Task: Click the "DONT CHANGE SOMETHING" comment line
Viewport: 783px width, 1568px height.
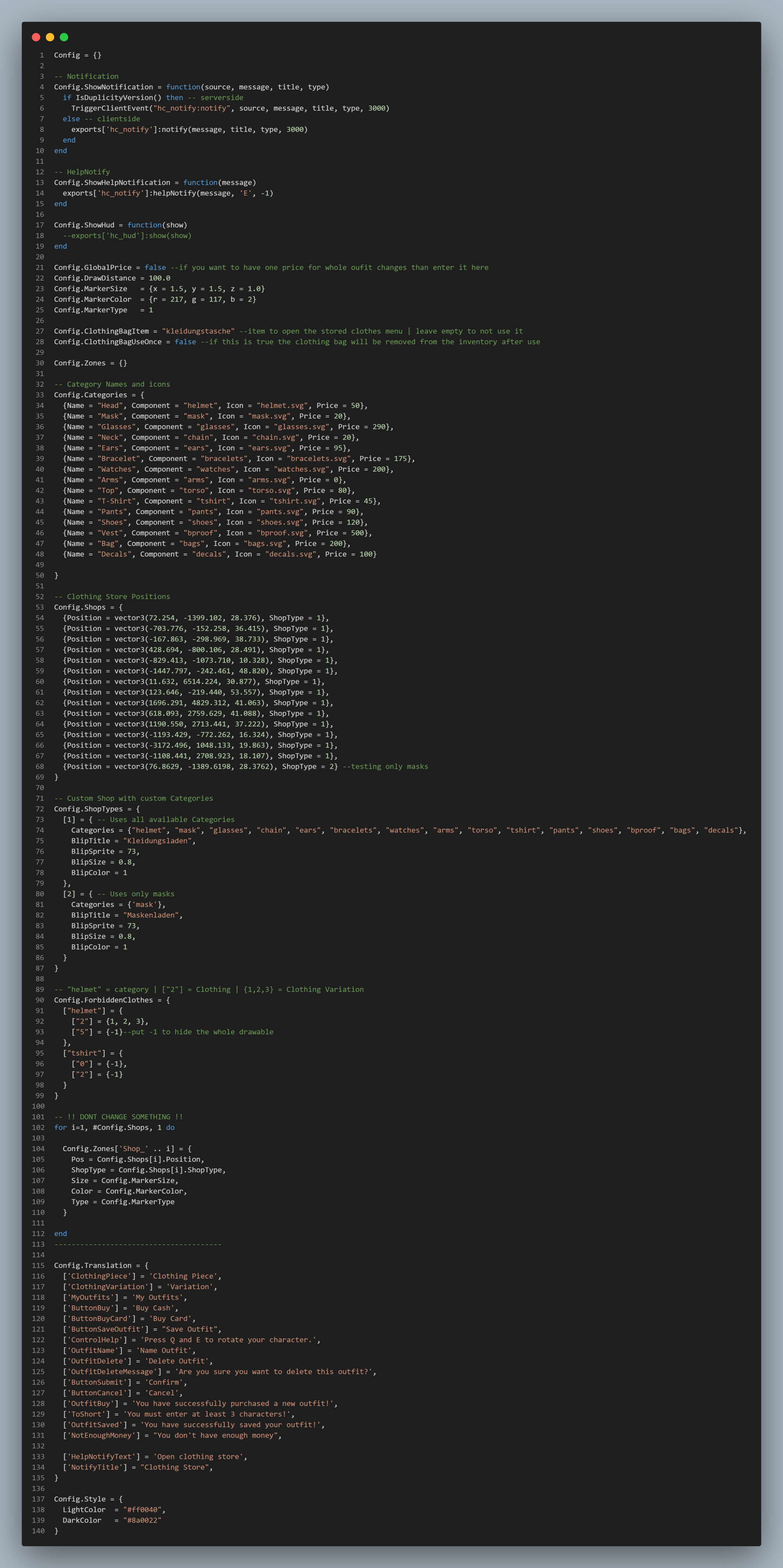Action: click(119, 1117)
